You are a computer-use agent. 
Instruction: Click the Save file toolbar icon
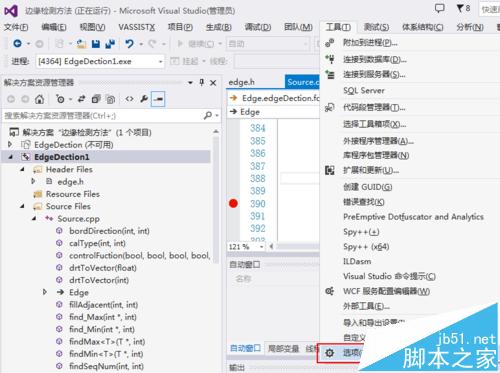click(96, 44)
